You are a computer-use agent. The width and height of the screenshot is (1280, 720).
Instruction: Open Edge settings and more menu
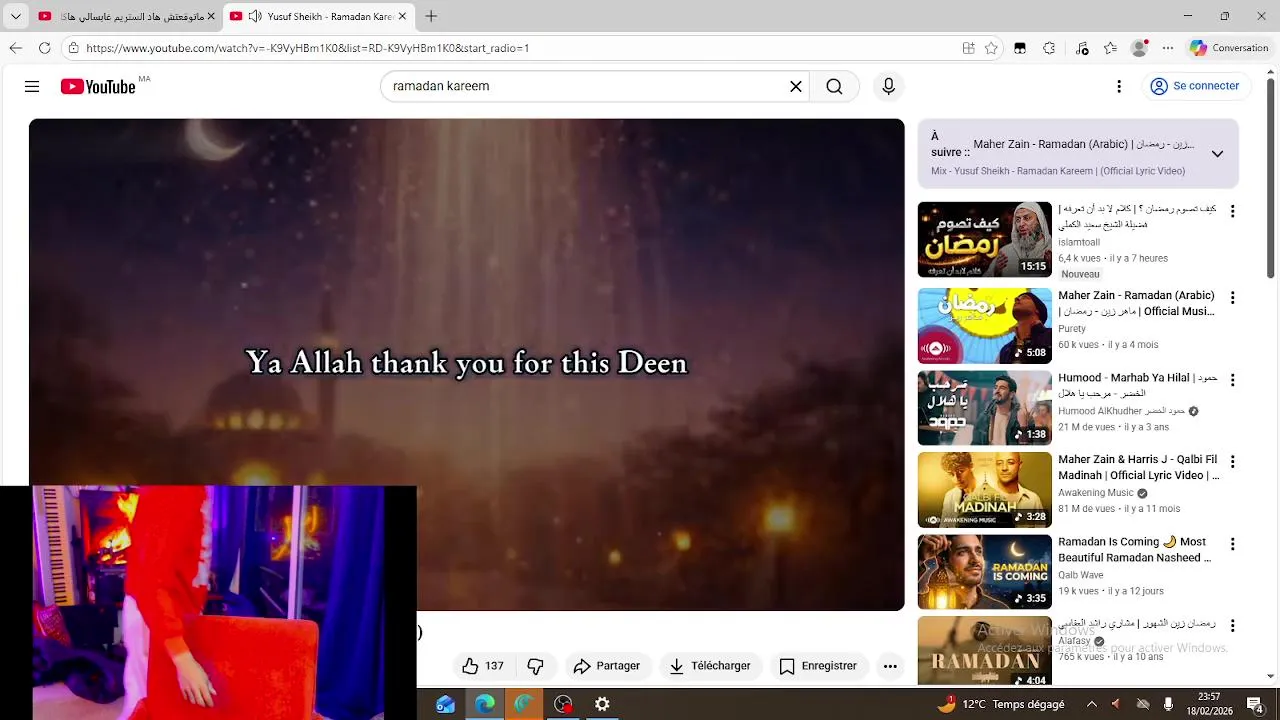pos(1168,48)
